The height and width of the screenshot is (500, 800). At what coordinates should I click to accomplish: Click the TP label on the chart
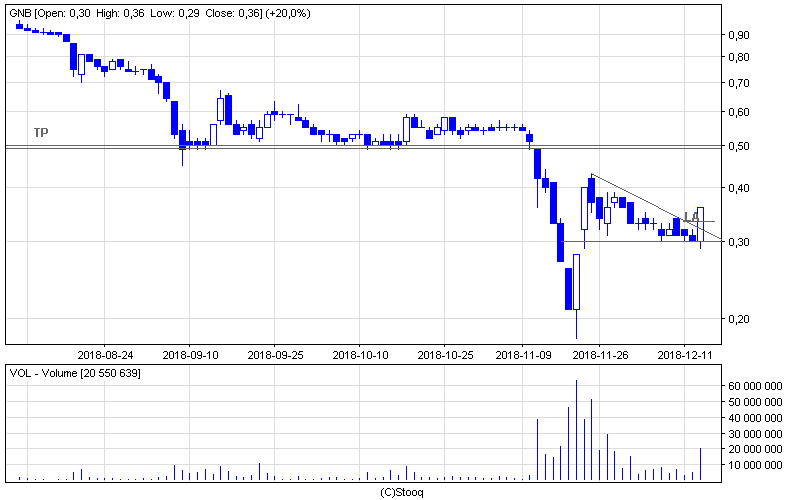pos(41,133)
